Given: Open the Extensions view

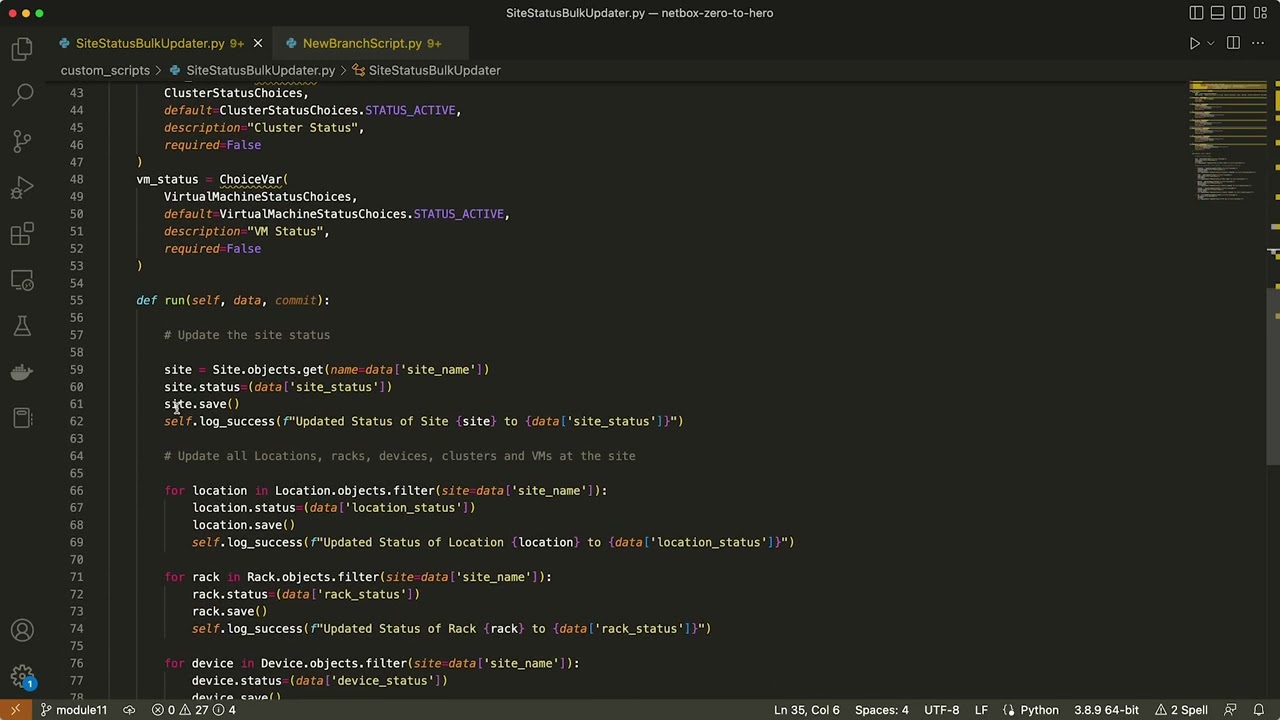Looking at the screenshot, I should (22, 233).
